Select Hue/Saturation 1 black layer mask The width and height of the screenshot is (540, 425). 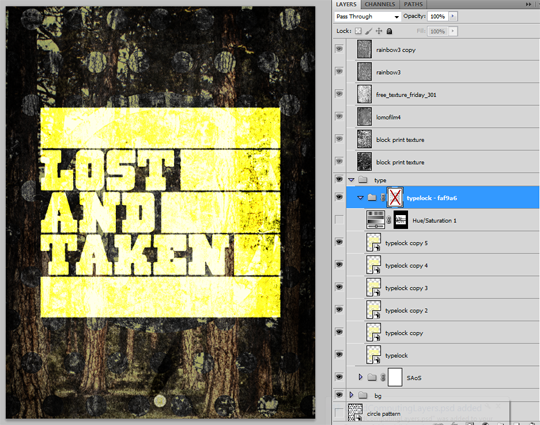pyautogui.click(x=401, y=220)
